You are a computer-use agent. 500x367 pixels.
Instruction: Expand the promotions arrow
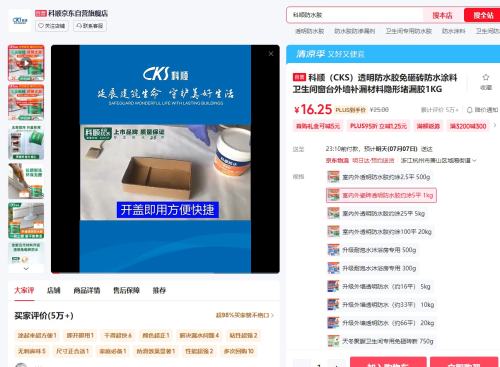(495, 126)
